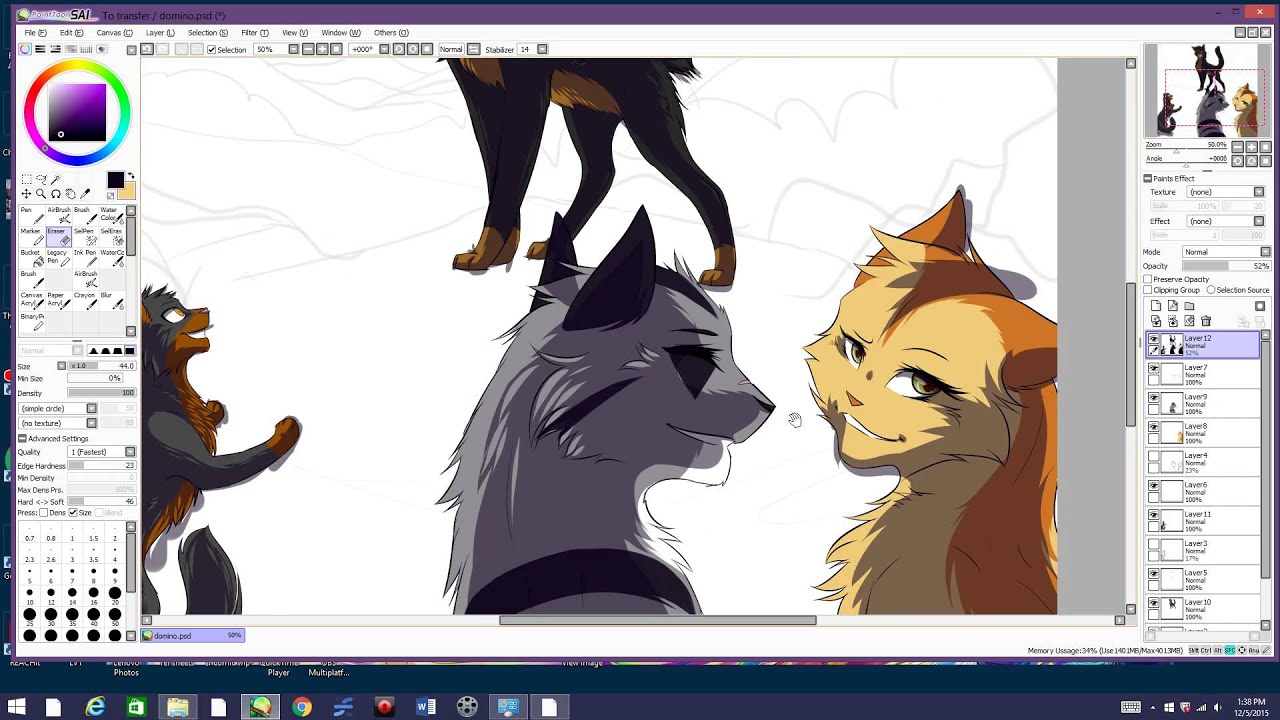Select the Ink Pen tool
The image size is (1280, 720).
click(x=86, y=258)
